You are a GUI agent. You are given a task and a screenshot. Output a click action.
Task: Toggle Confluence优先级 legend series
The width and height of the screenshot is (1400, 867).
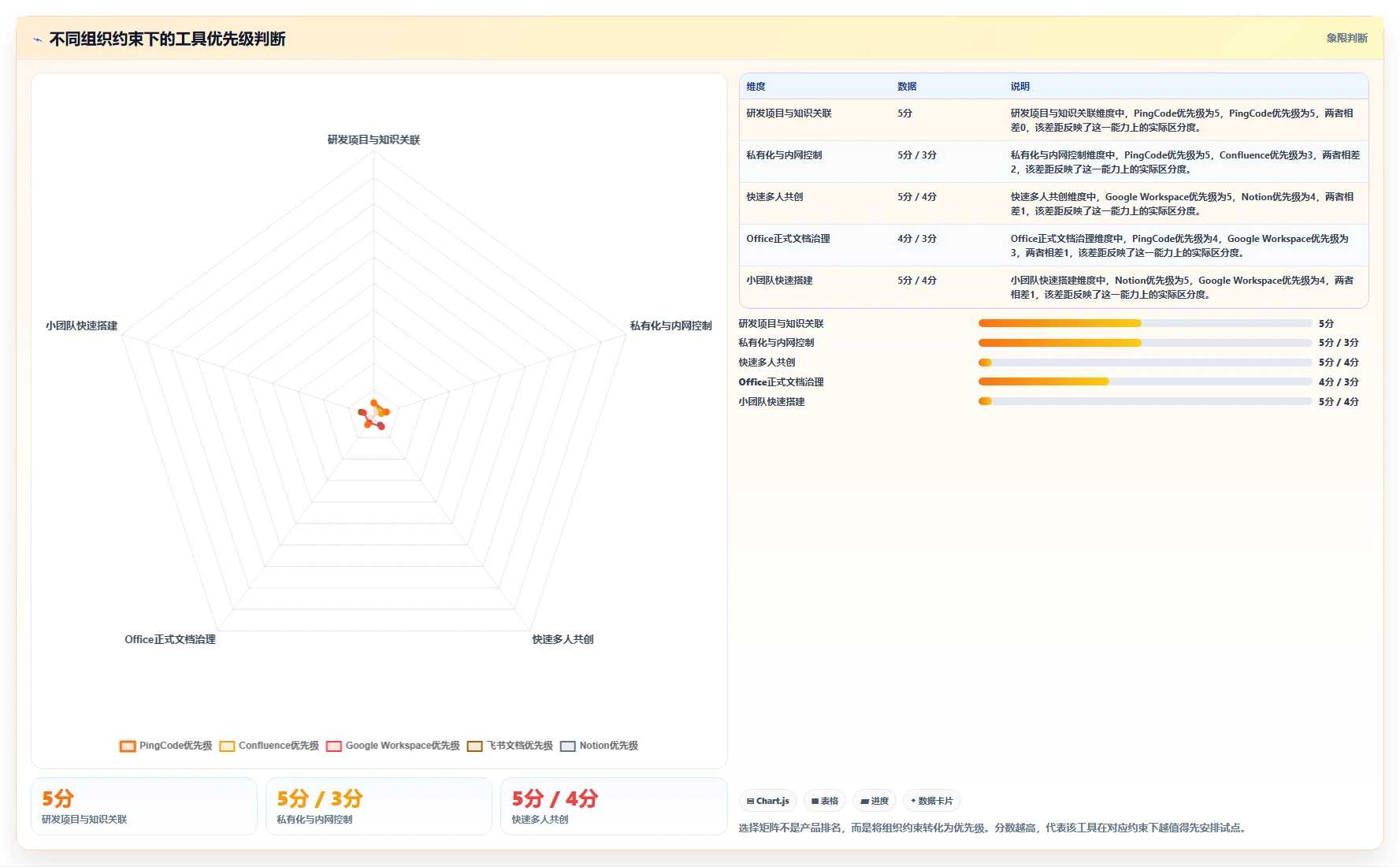269,746
